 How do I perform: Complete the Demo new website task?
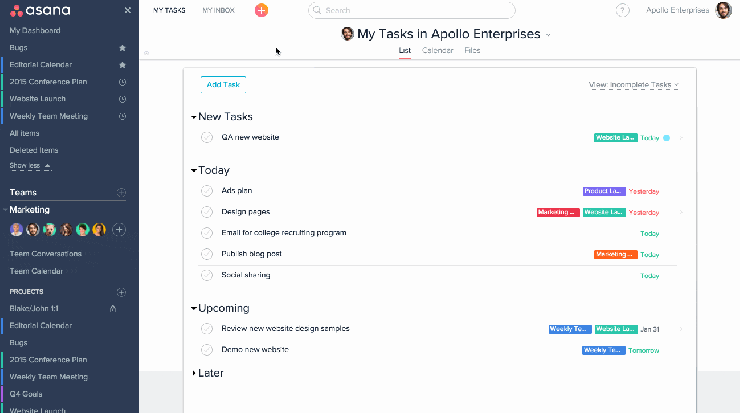point(207,350)
